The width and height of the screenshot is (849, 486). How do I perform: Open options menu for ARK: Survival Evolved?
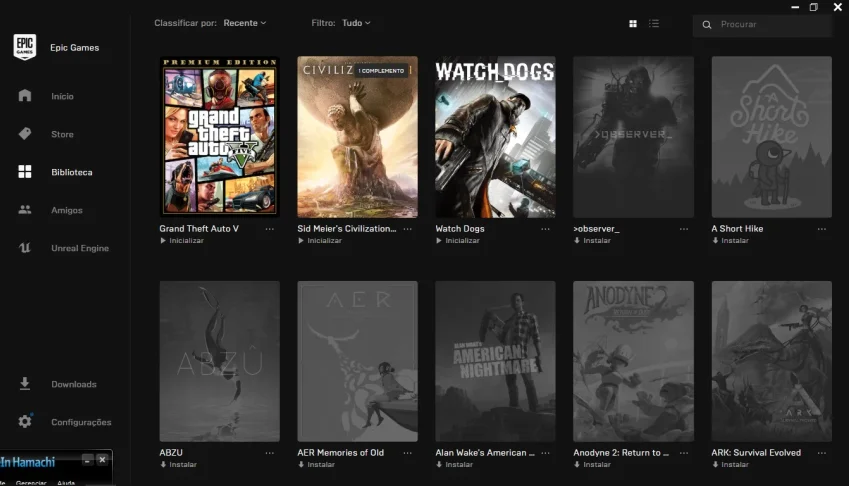click(x=822, y=453)
